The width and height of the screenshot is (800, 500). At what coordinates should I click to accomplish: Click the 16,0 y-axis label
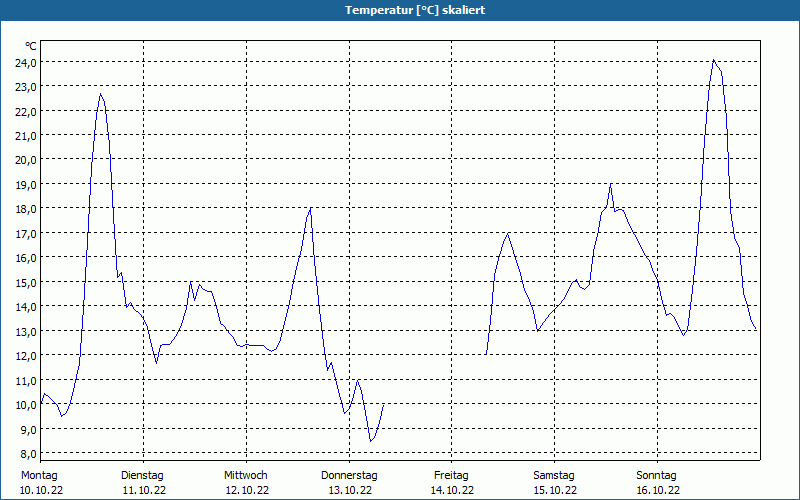click(x=26, y=258)
